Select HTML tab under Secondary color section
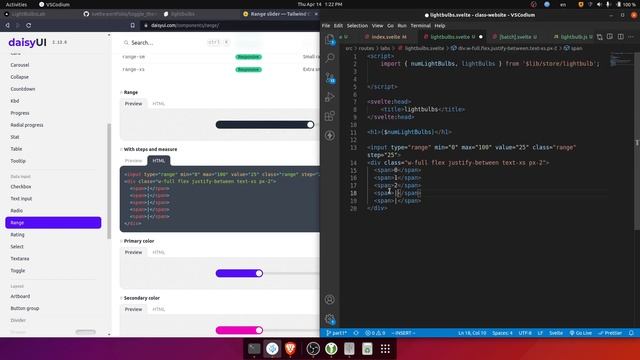This screenshot has width=640, height=360. 158,309
